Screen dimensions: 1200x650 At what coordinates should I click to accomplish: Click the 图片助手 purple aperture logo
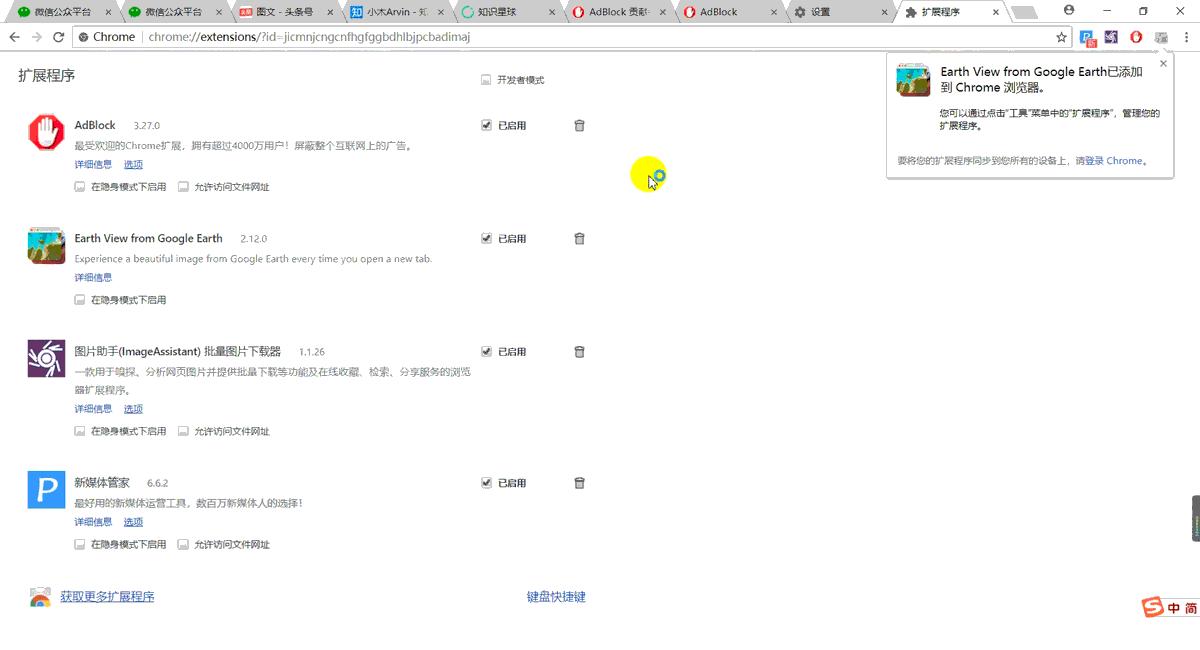point(46,358)
